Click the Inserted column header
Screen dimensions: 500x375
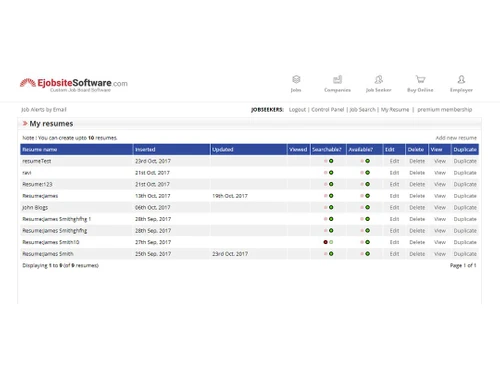pyautogui.click(x=171, y=149)
